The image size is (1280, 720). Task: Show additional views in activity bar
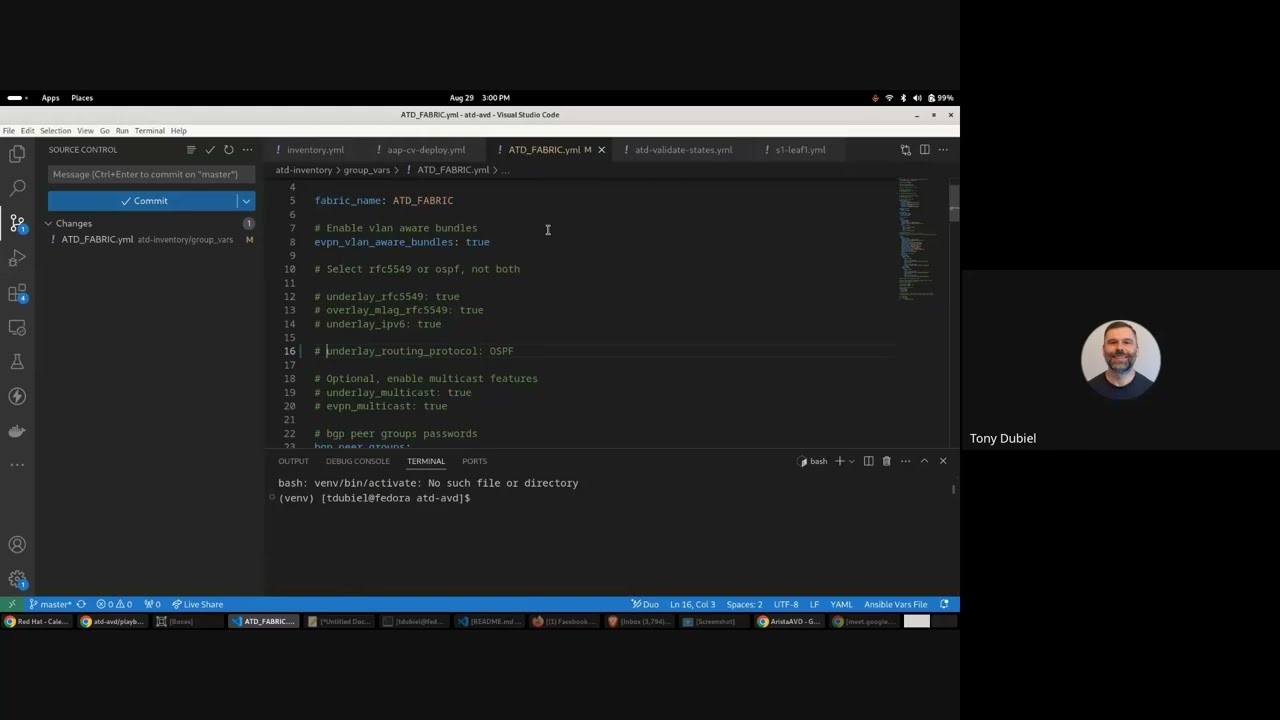click(x=17, y=465)
